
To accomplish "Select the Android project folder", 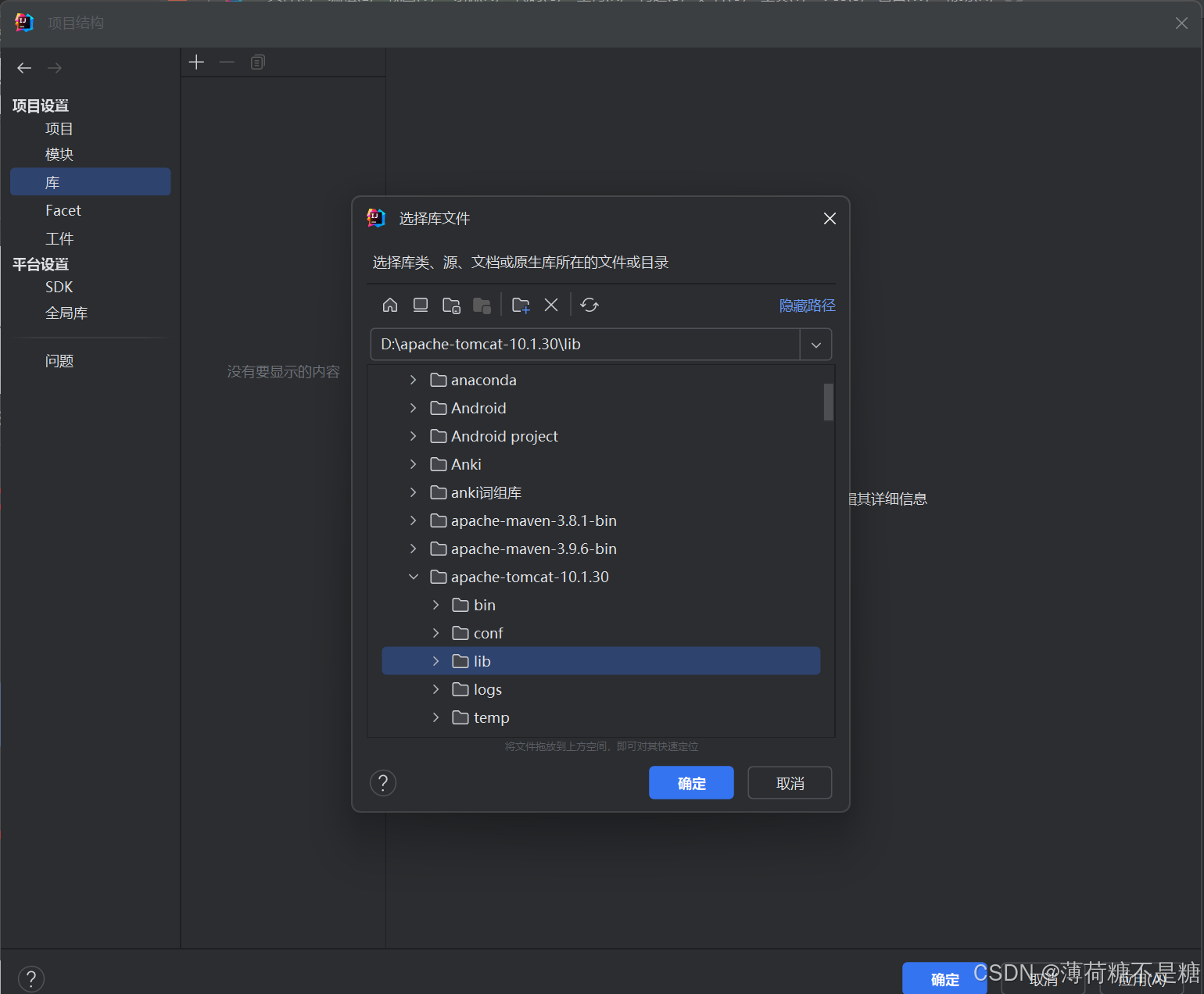I will pos(504,436).
